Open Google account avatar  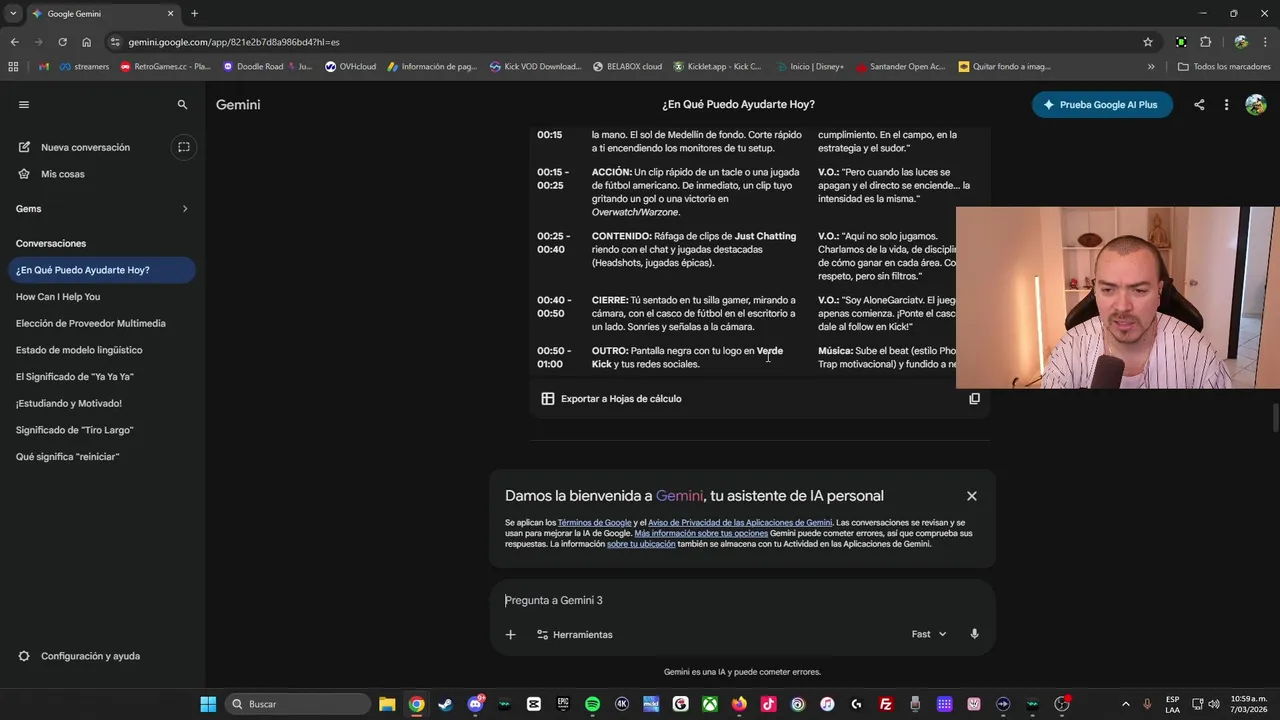pyautogui.click(x=1256, y=105)
